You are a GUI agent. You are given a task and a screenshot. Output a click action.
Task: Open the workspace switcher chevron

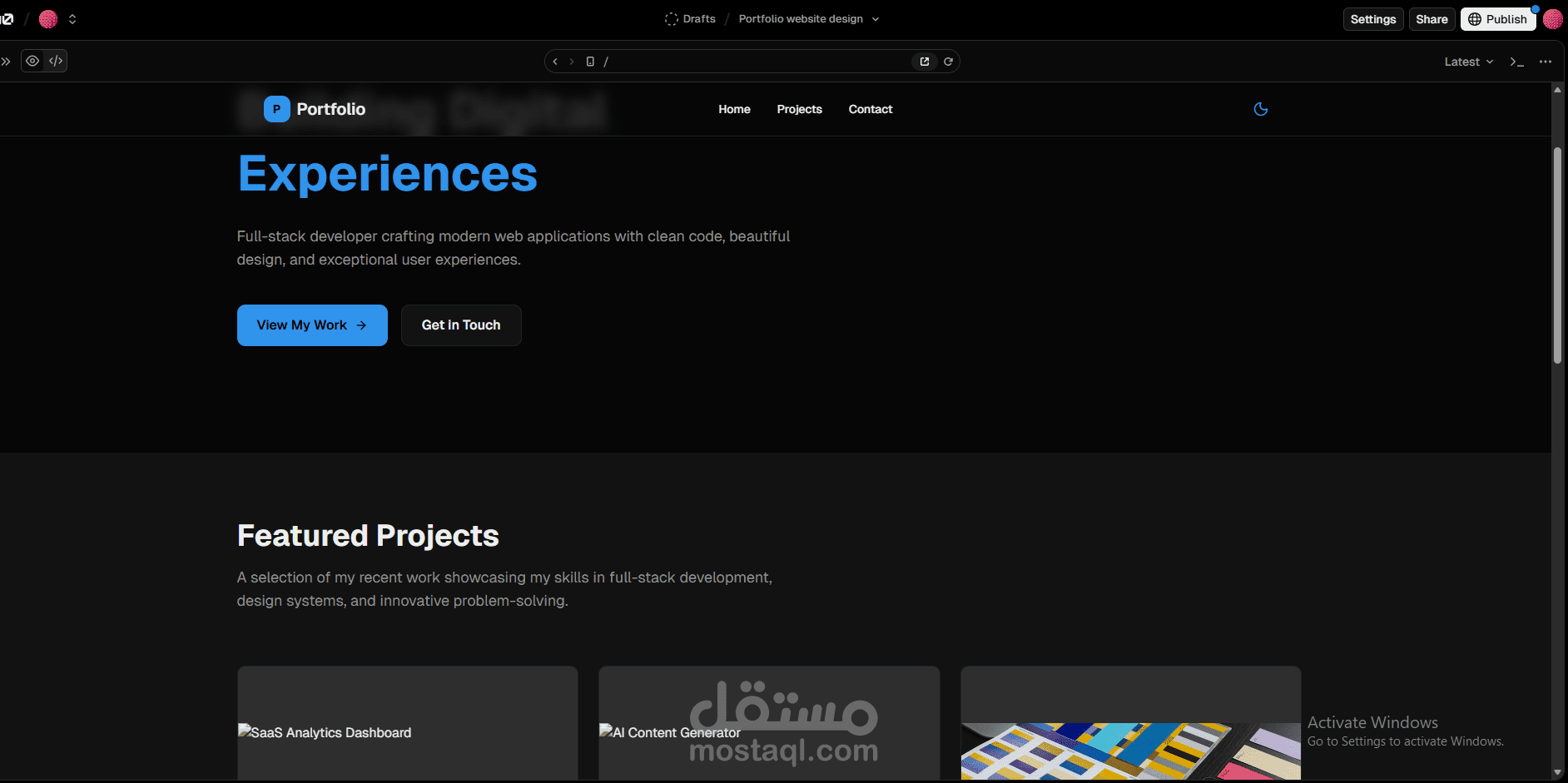click(73, 18)
